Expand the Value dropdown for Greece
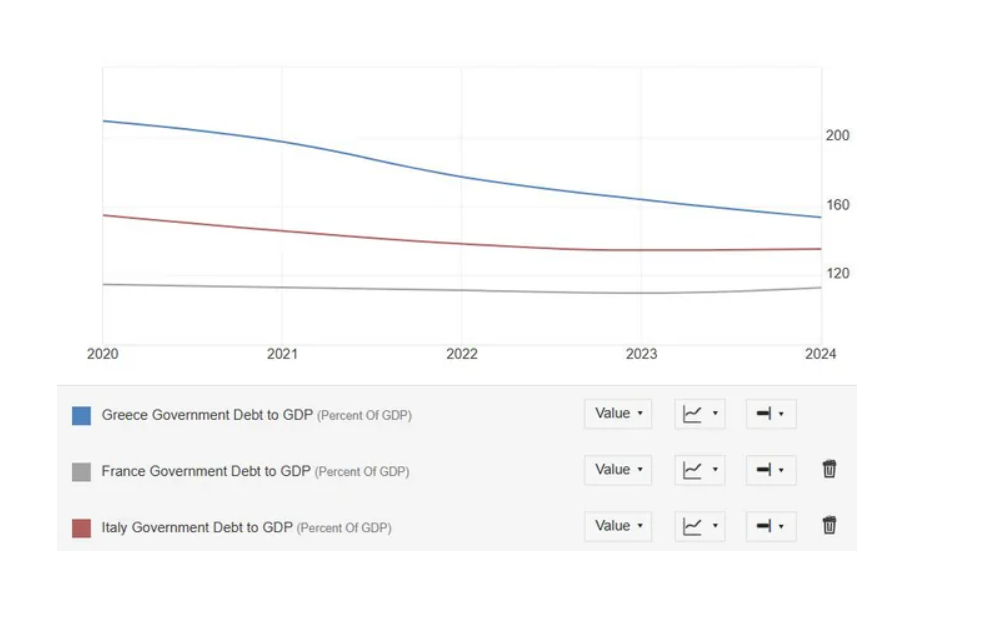 coord(618,413)
